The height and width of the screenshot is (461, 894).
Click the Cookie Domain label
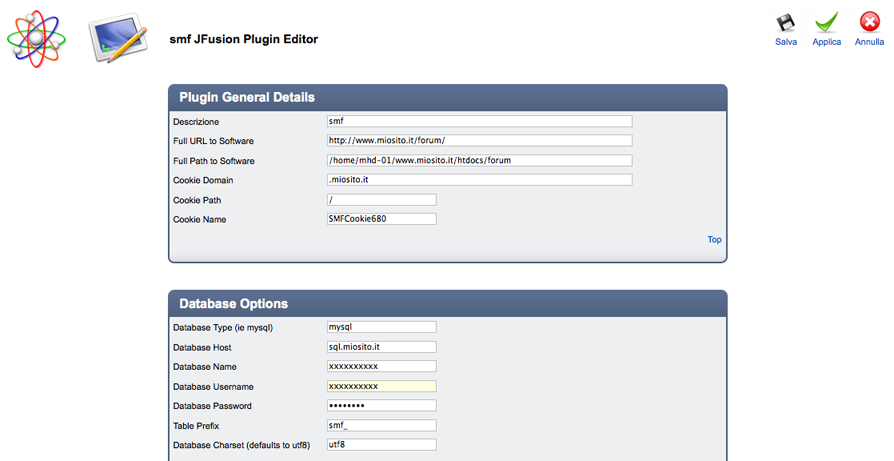(x=203, y=181)
